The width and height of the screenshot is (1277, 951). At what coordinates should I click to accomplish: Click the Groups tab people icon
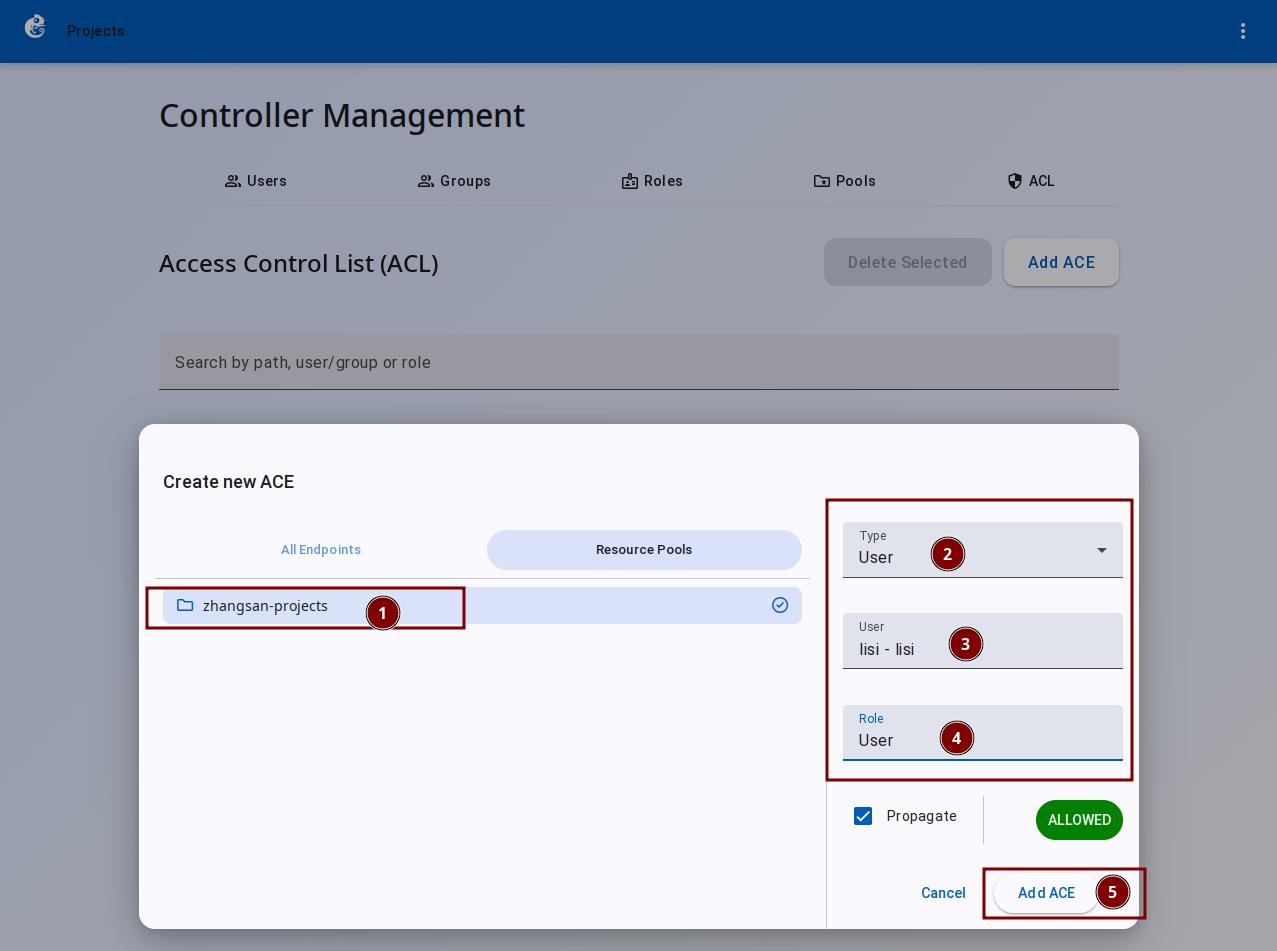coord(426,181)
